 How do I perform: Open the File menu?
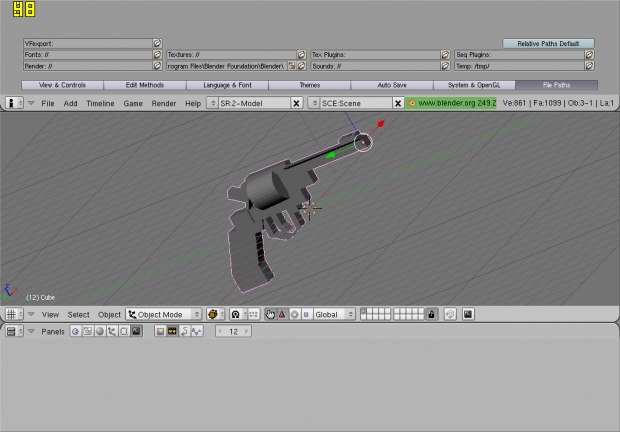pyautogui.click(x=48, y=103)
